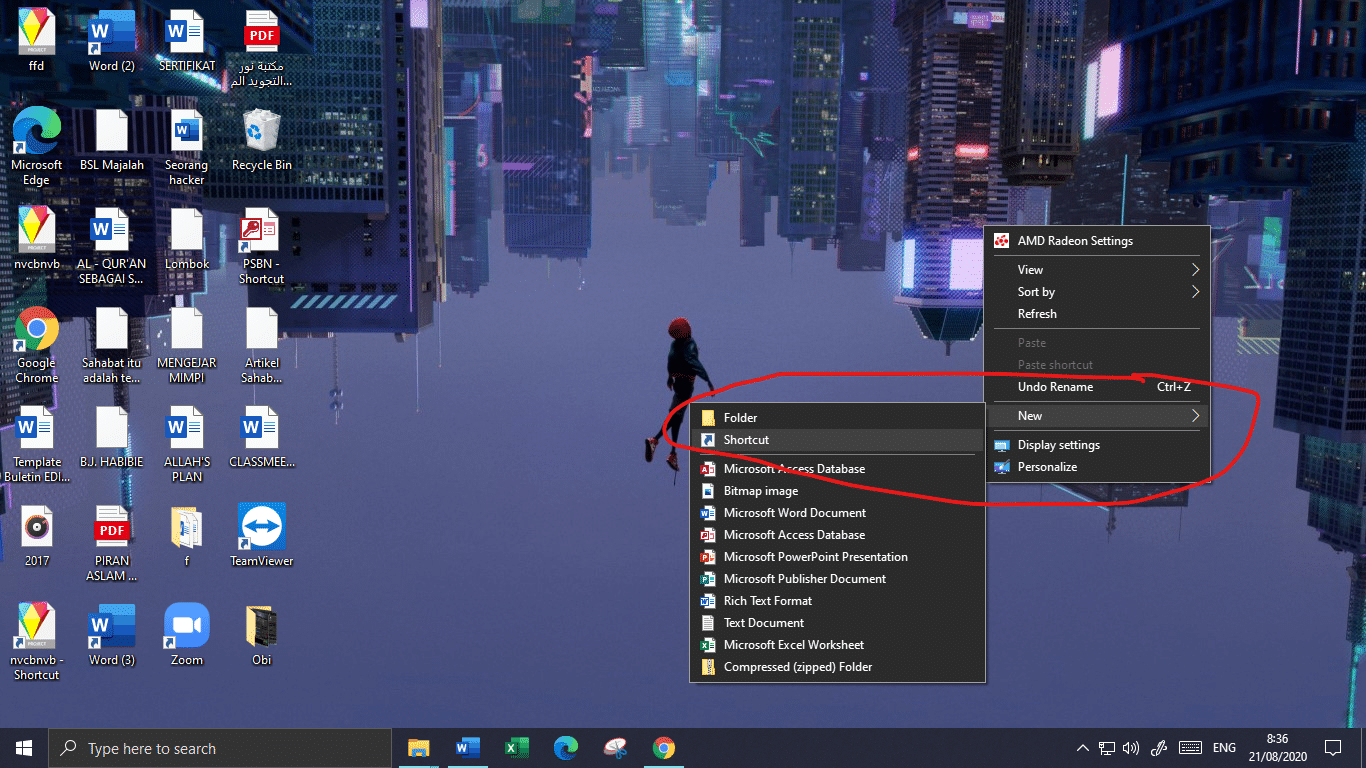The height and width of the screenshot is (768, 1366).
Task: Create a new Folder from the submenu
Action: point(838,418)
